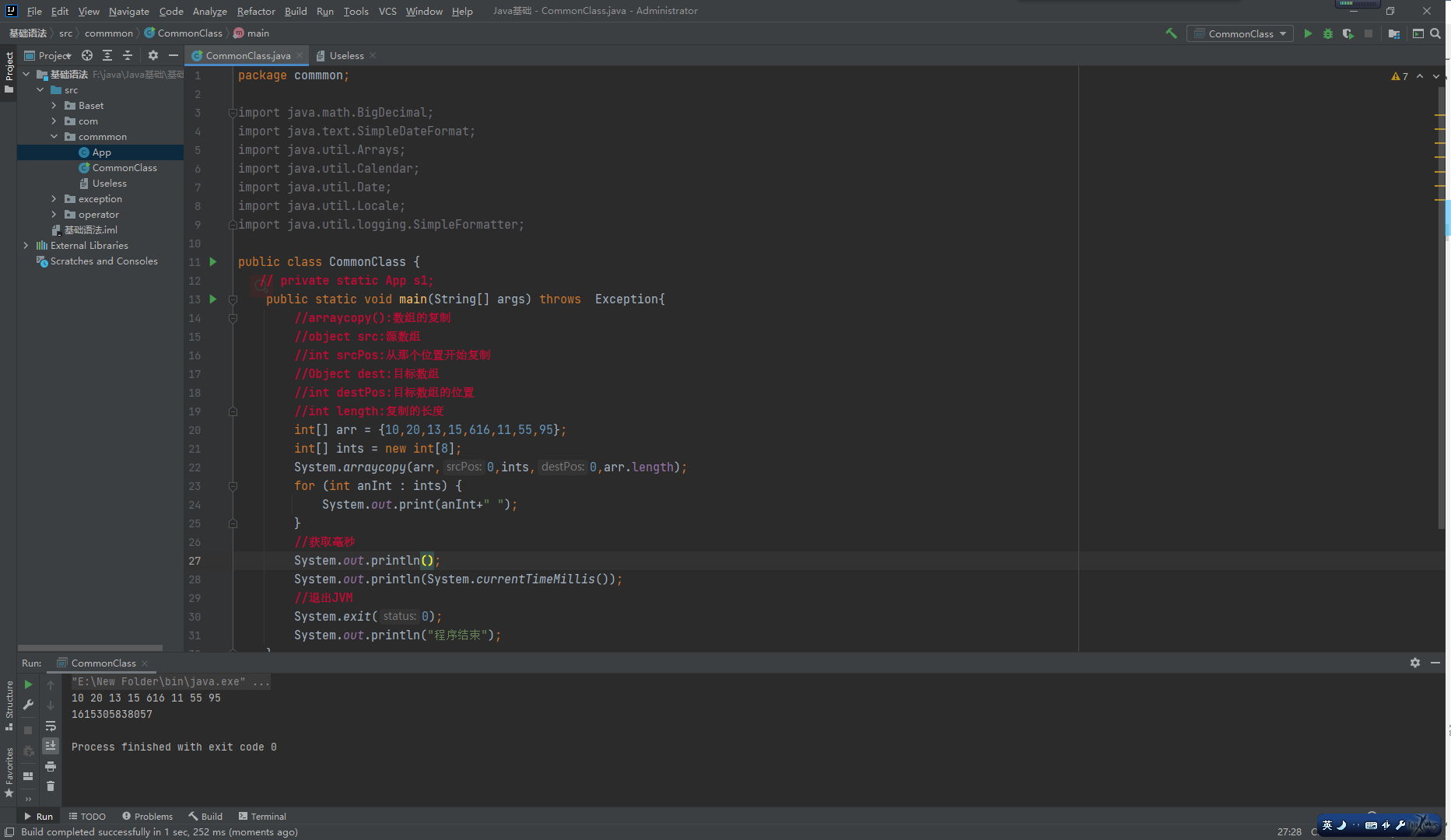This screenshot has height=840, width=1451.
Task: Open the VCS menu
Action: click(x=387, y=11)
